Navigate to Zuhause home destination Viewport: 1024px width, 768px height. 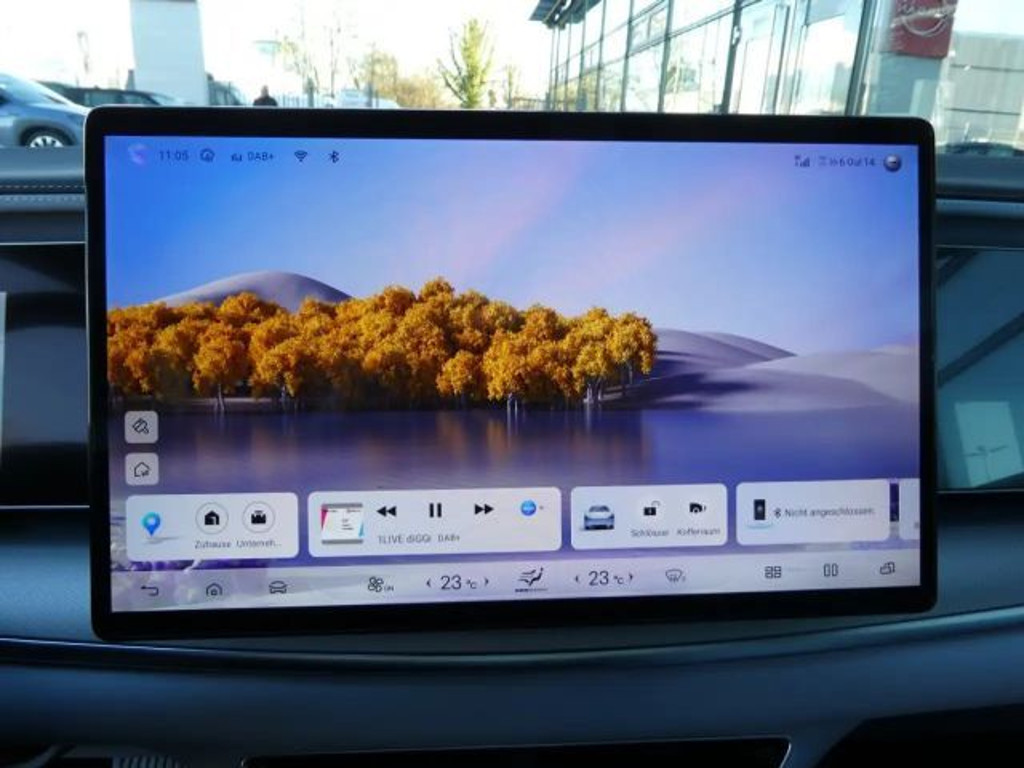click(x=211, y=519)
